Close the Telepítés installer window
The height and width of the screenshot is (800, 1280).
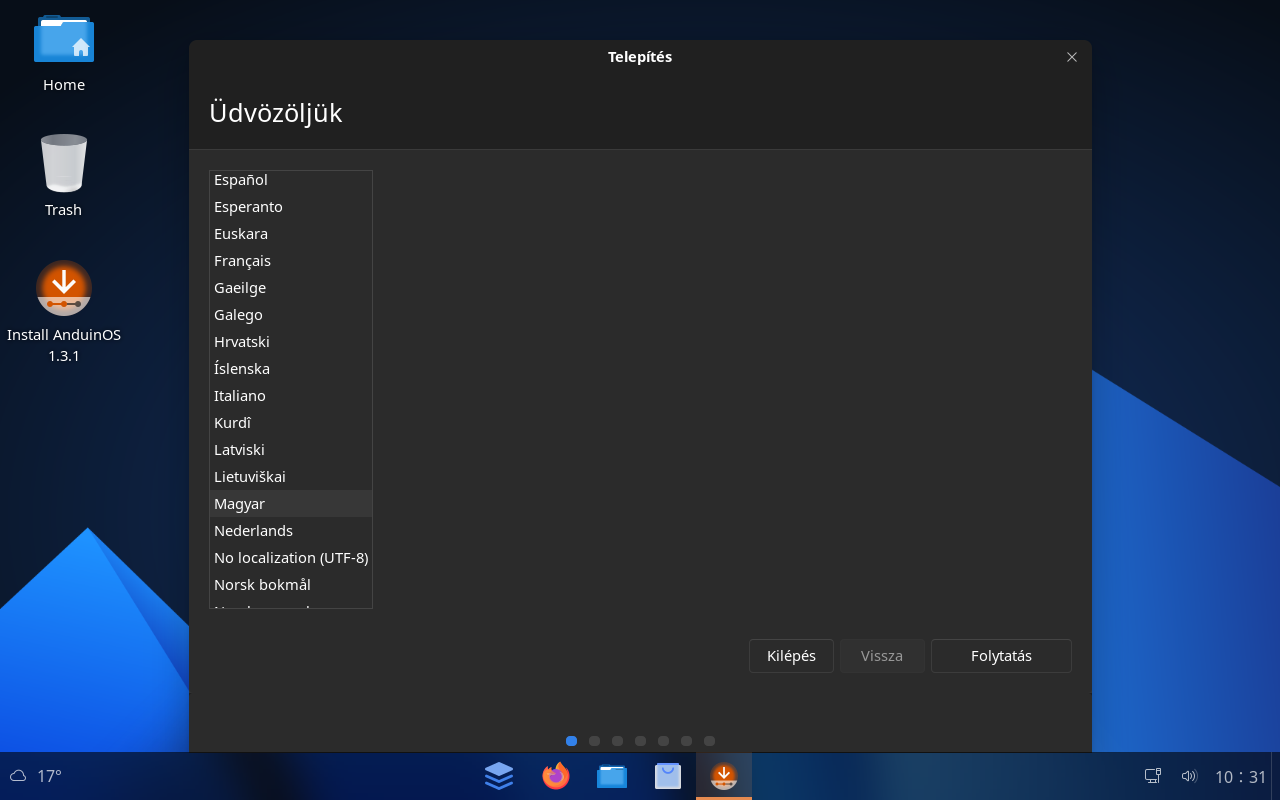tap(1072, 57)
